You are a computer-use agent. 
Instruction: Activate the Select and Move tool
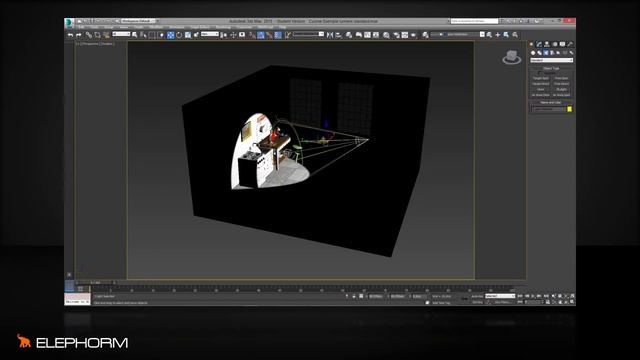click(x=170, y=35)
